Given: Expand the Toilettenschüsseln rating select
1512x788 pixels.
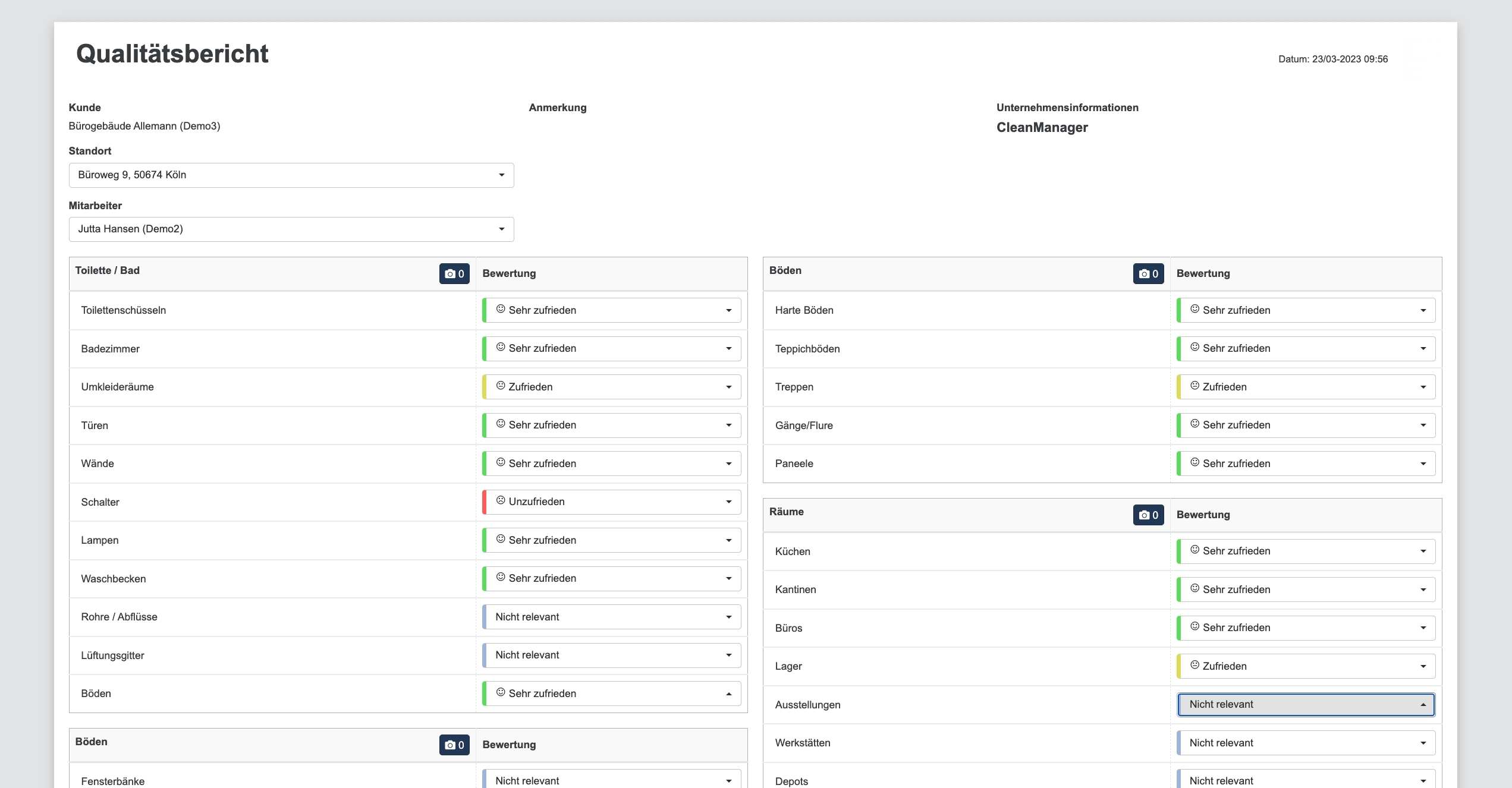Looking at the screenshot, I should tap(612, 310).
